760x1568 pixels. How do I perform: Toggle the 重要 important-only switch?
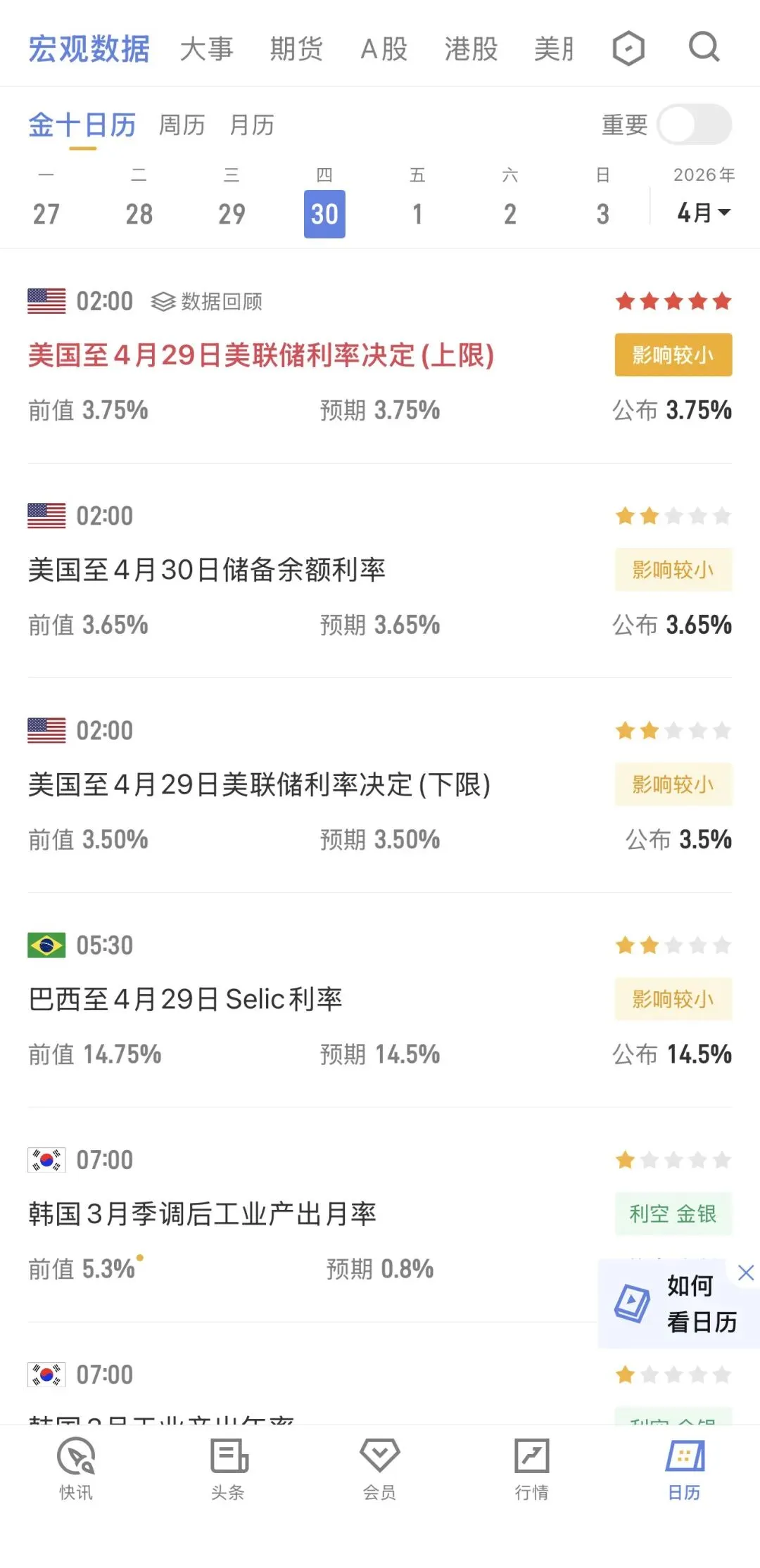pos(695,125)
